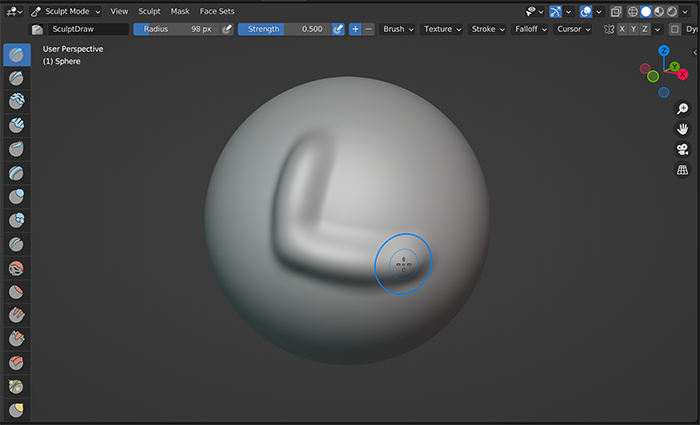Open the editor type dropdown

point(14,12)
